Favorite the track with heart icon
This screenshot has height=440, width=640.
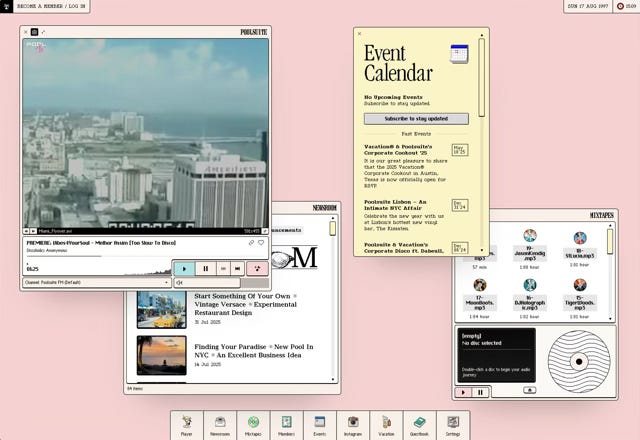pyautogui.click(x=261, y=242)
